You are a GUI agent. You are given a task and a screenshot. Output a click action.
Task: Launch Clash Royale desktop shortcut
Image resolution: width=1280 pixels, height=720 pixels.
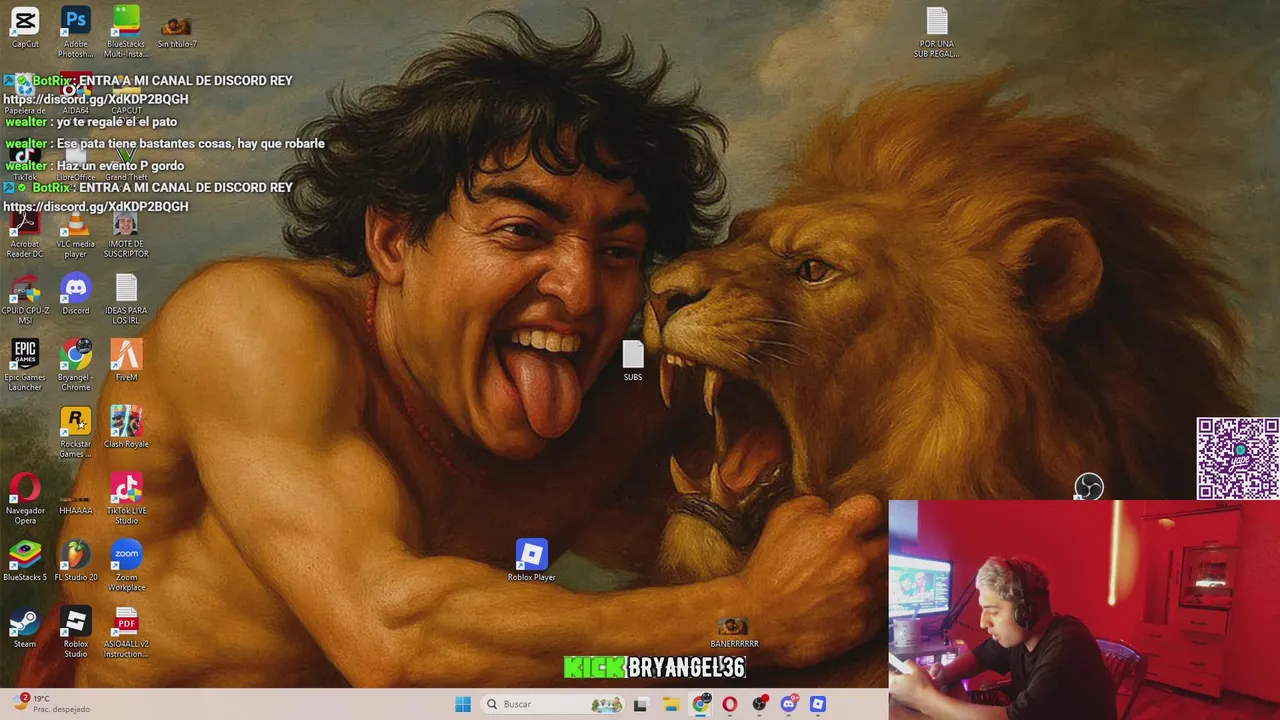[x=126, y=429]
